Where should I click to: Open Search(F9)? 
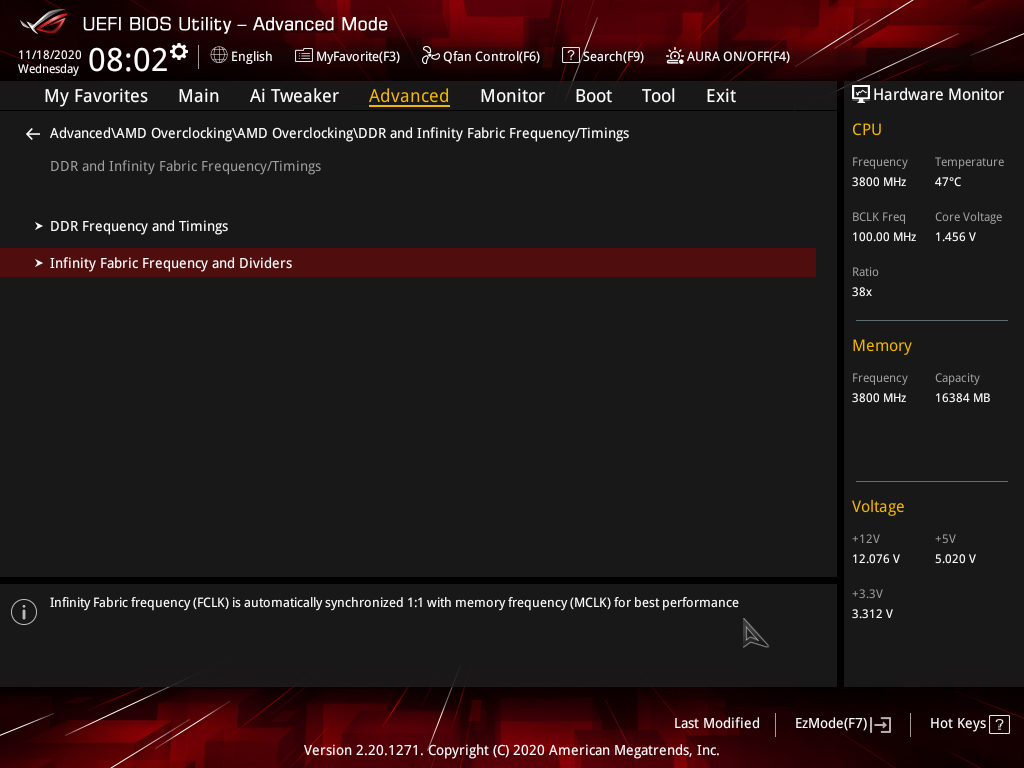(x=613, y=56)
